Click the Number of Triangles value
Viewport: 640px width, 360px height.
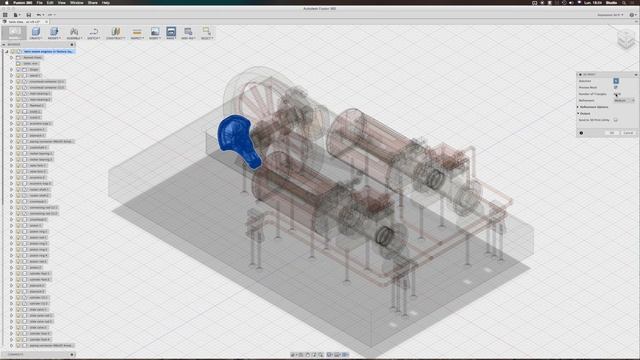coord(617,94)
